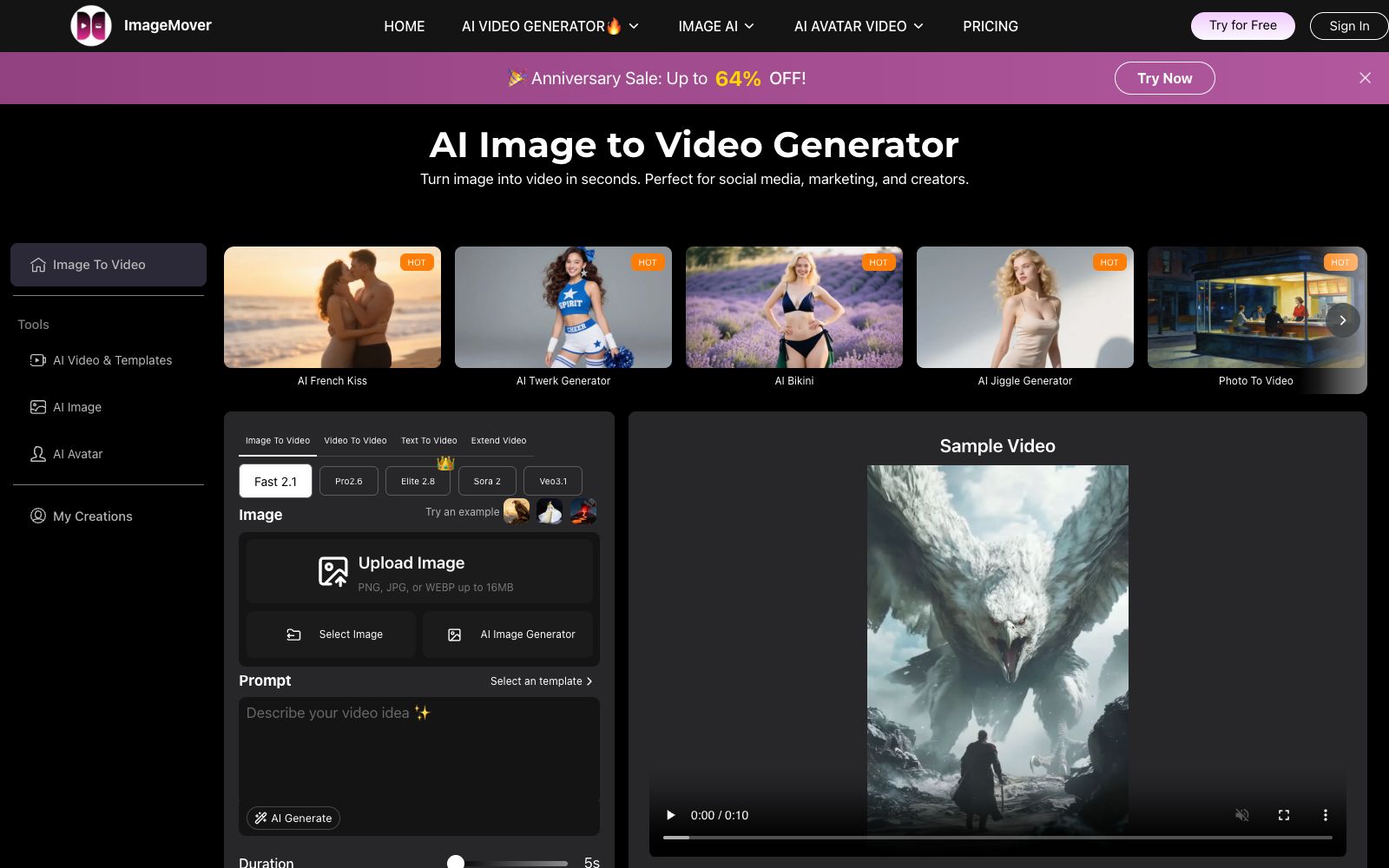Unmute the sample video
Image resolution: width=1389 pixels, height=868 pixels.
[x=1242, y=815]
